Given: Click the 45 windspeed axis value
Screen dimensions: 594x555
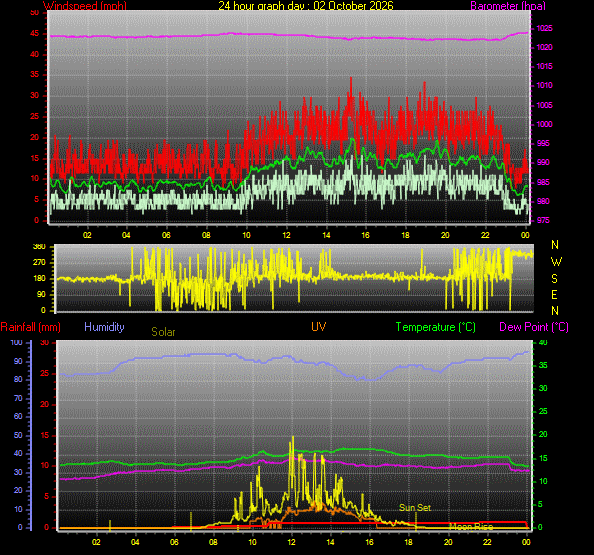Looking at the screenshot, I should point(34,34).
